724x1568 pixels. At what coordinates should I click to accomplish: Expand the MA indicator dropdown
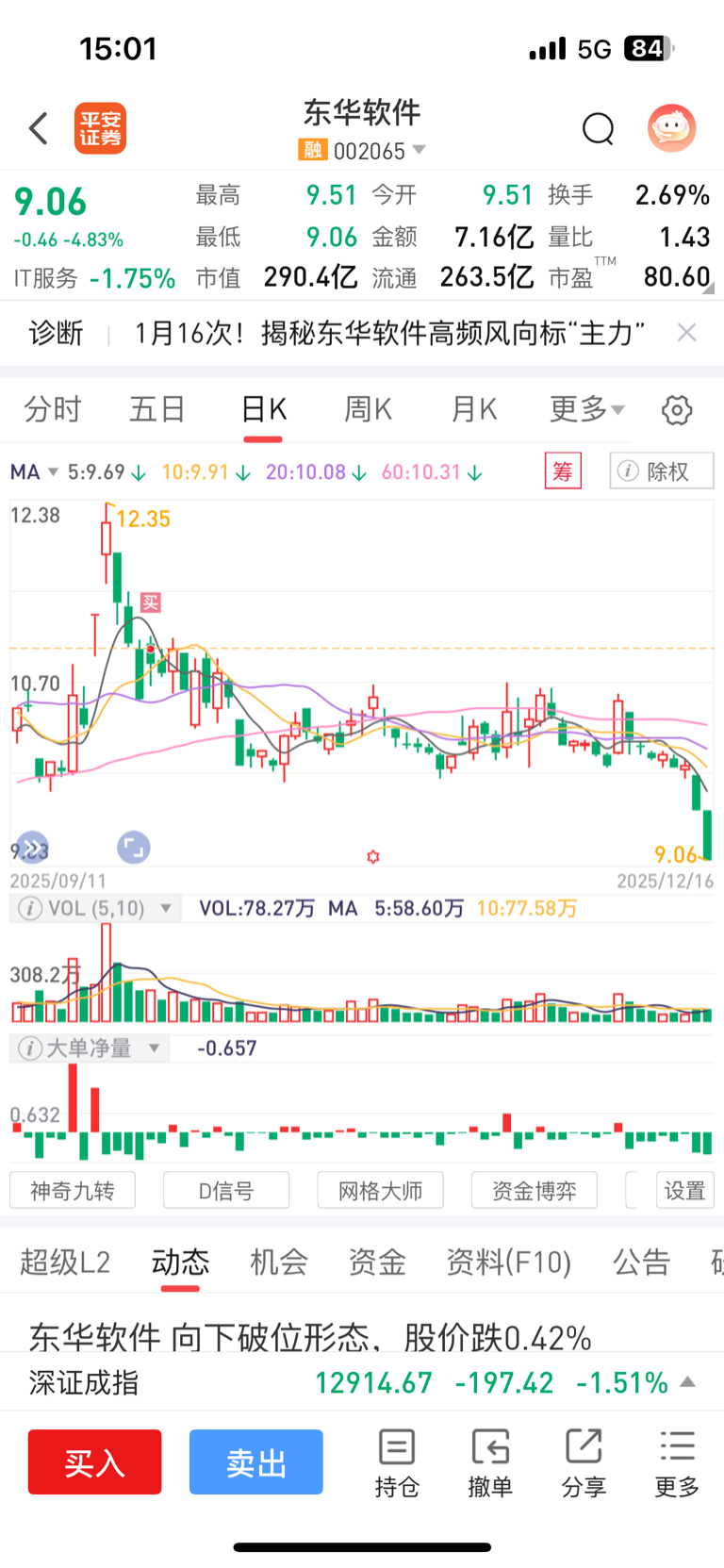click(34, 471)
